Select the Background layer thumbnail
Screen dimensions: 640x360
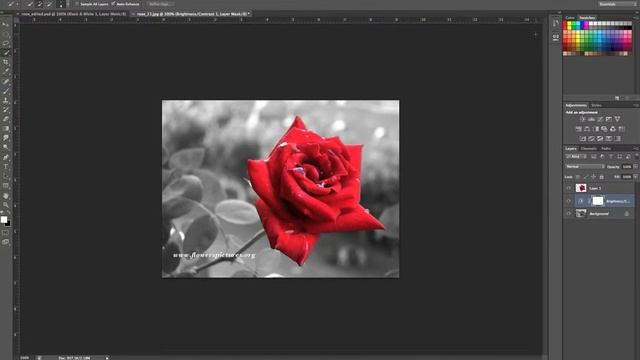[x=581, y=213]
